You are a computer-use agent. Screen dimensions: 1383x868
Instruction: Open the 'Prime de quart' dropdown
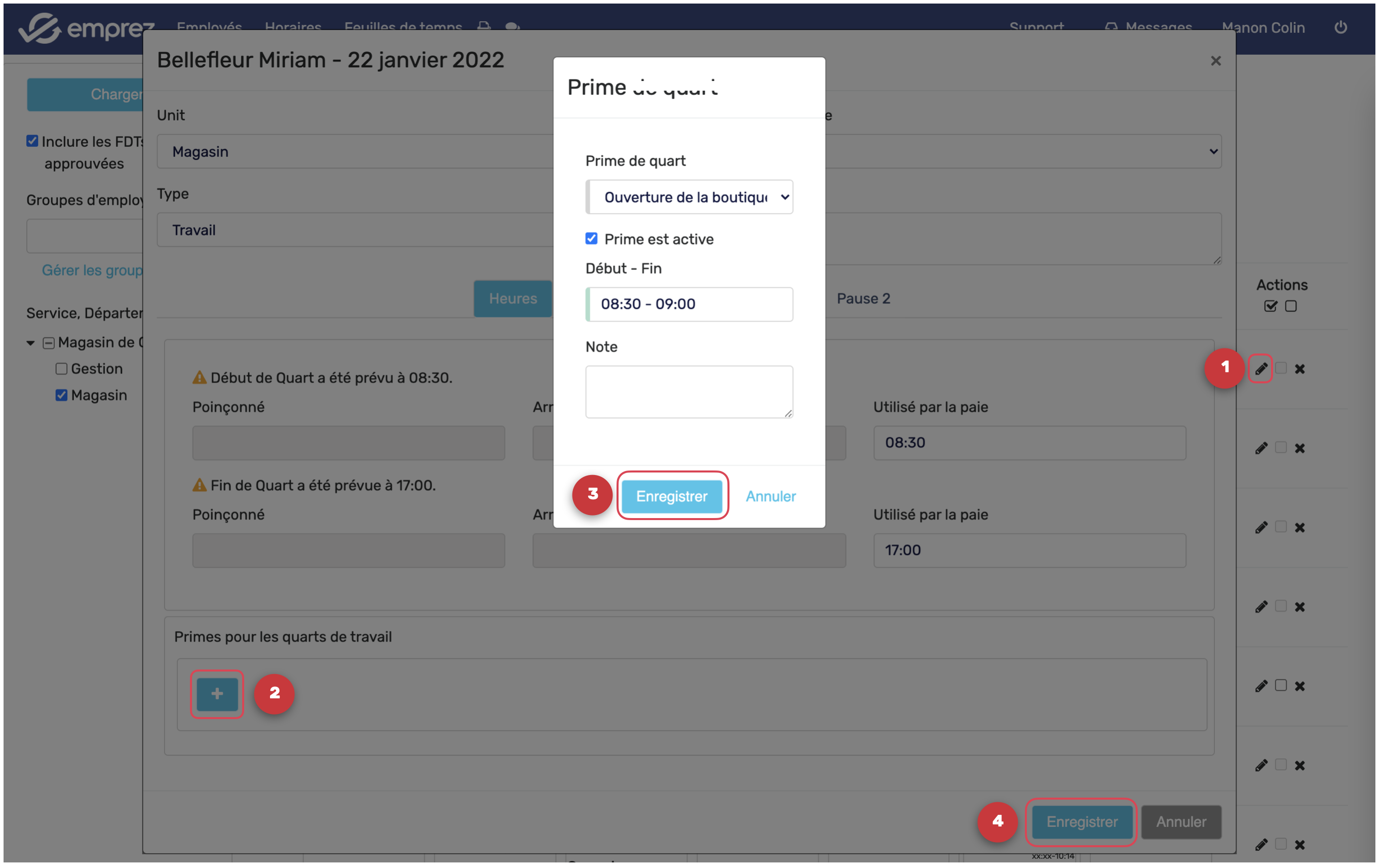pos(689,198)
